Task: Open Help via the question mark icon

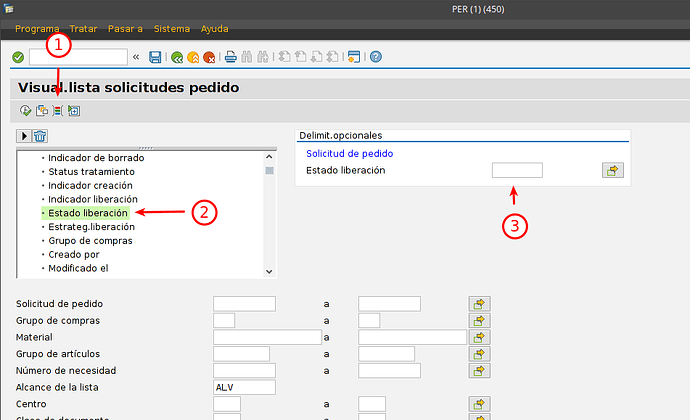Action: point(376,57)
